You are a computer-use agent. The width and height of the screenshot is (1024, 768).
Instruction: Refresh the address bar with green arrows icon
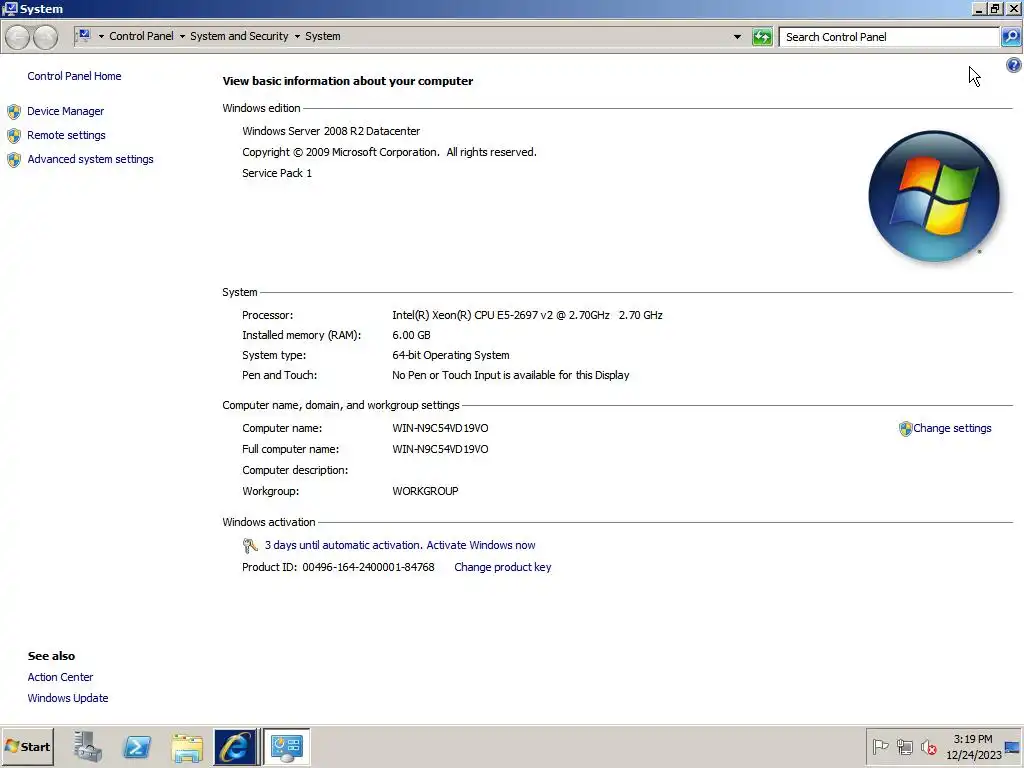point(762,37)
